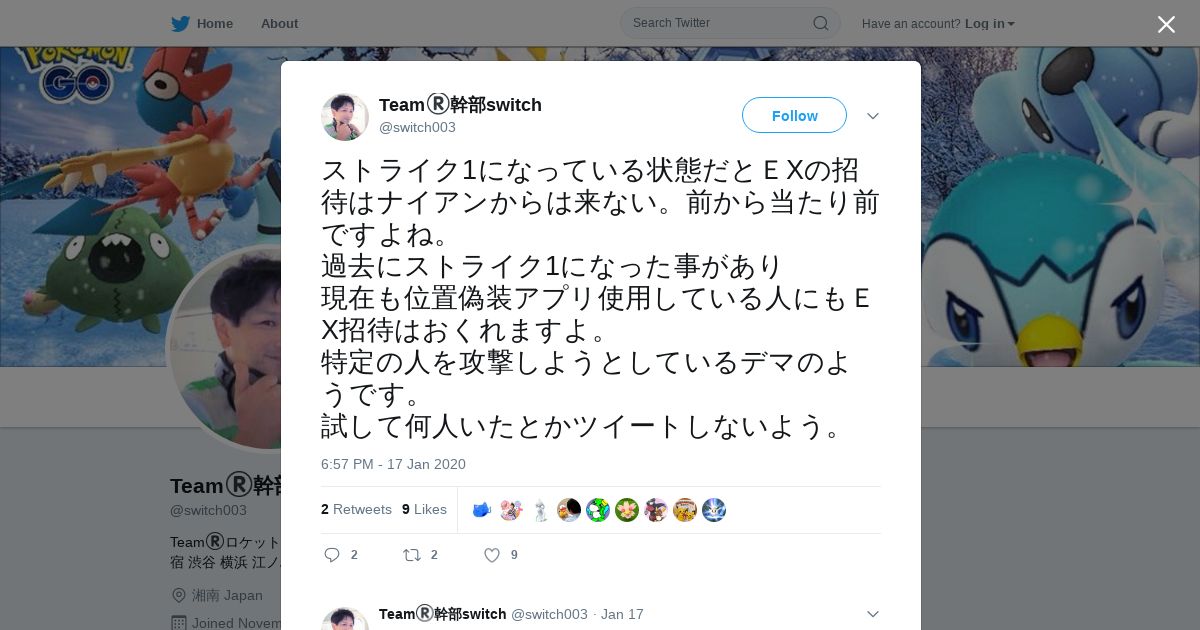The image size is (1200, 630).
Task: Click the tweet author's profile picture
Action: click(345, 117)
